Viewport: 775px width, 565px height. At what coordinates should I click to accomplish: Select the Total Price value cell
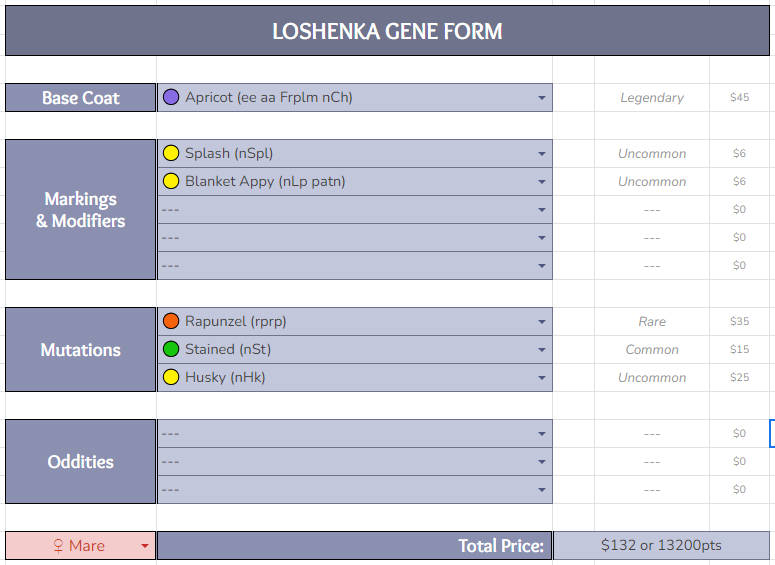click(x=661, y=546)
